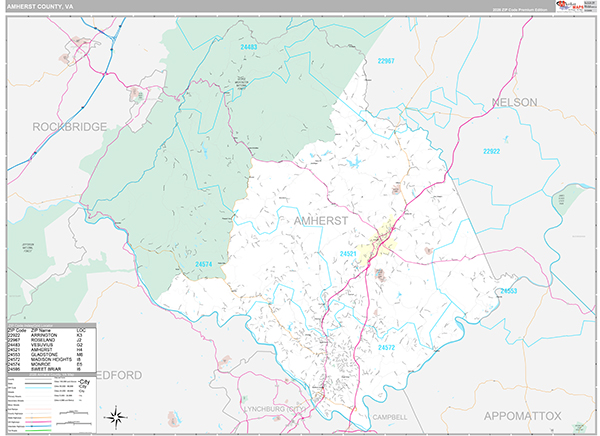
Task: Select the GLADSTONE row in the ZIP index
Action: pos(52,354)
